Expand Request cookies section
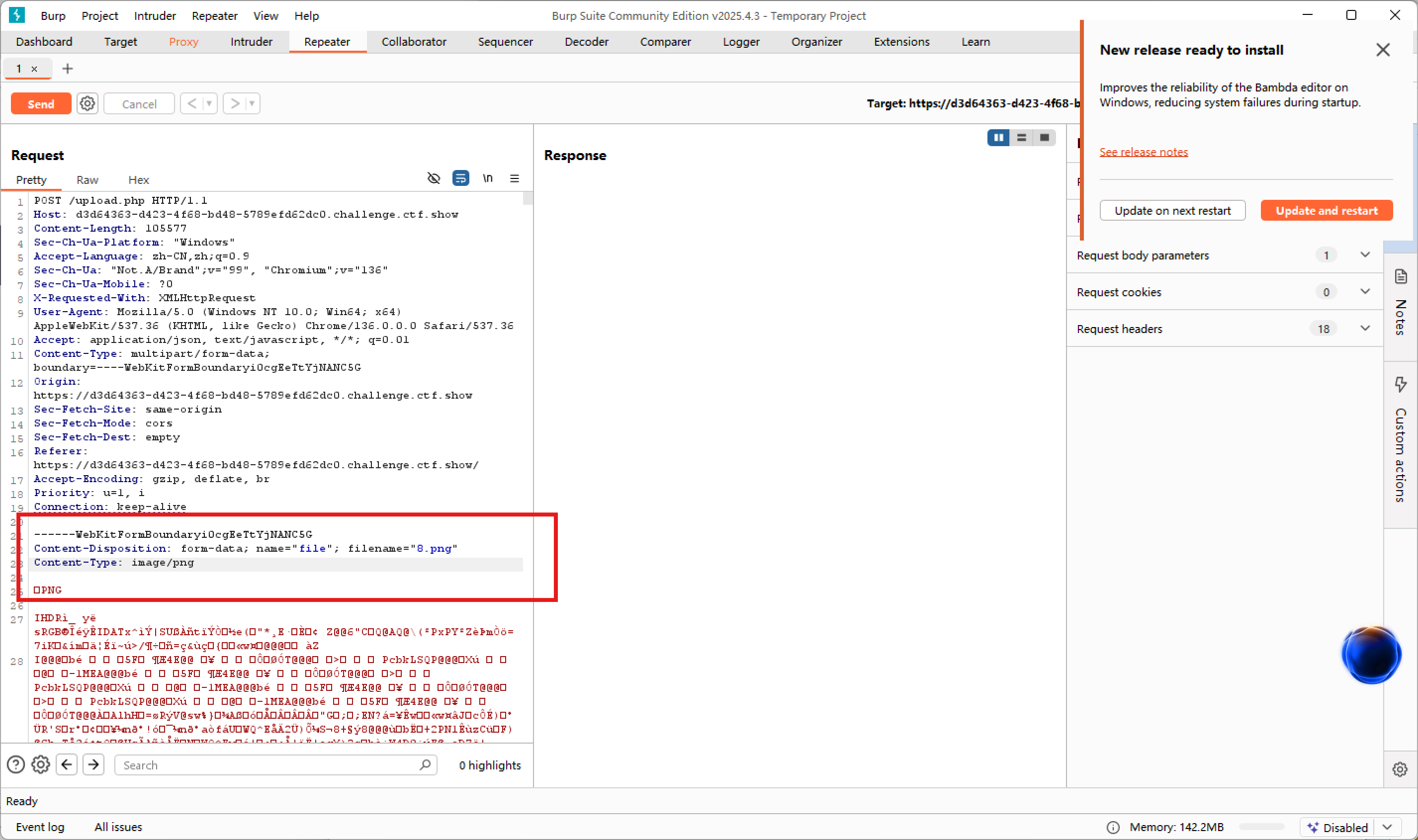Viewport: 1418px width, 840px height. (1365, 292)
